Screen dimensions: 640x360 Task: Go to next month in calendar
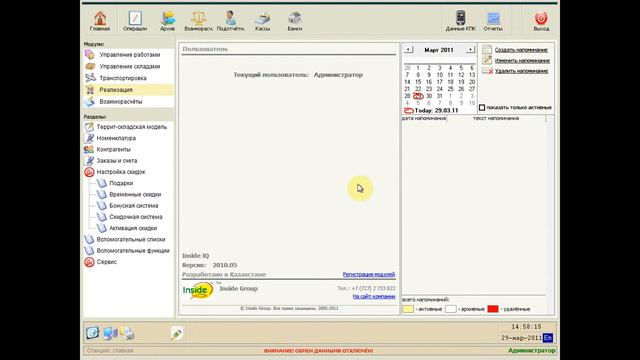tap(470, 50)
